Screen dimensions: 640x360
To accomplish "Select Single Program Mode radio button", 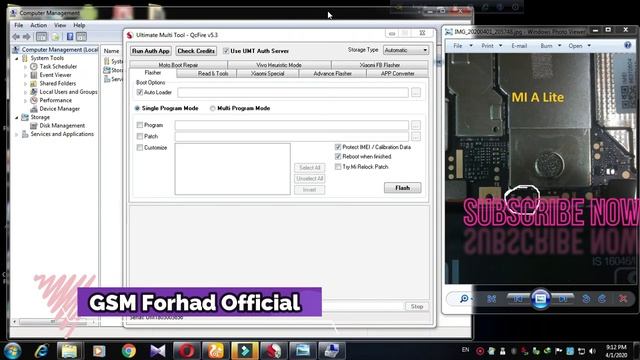I will point(137,109).
